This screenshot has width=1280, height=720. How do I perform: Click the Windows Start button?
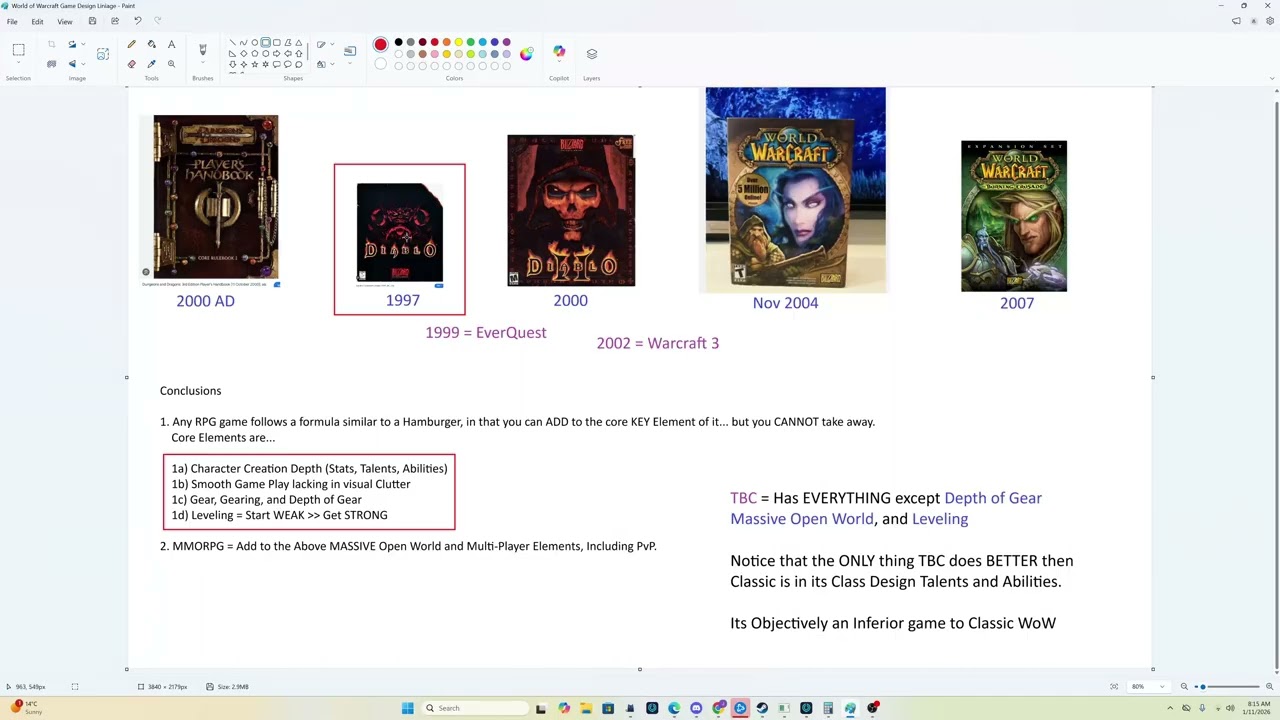coord(407,708)
